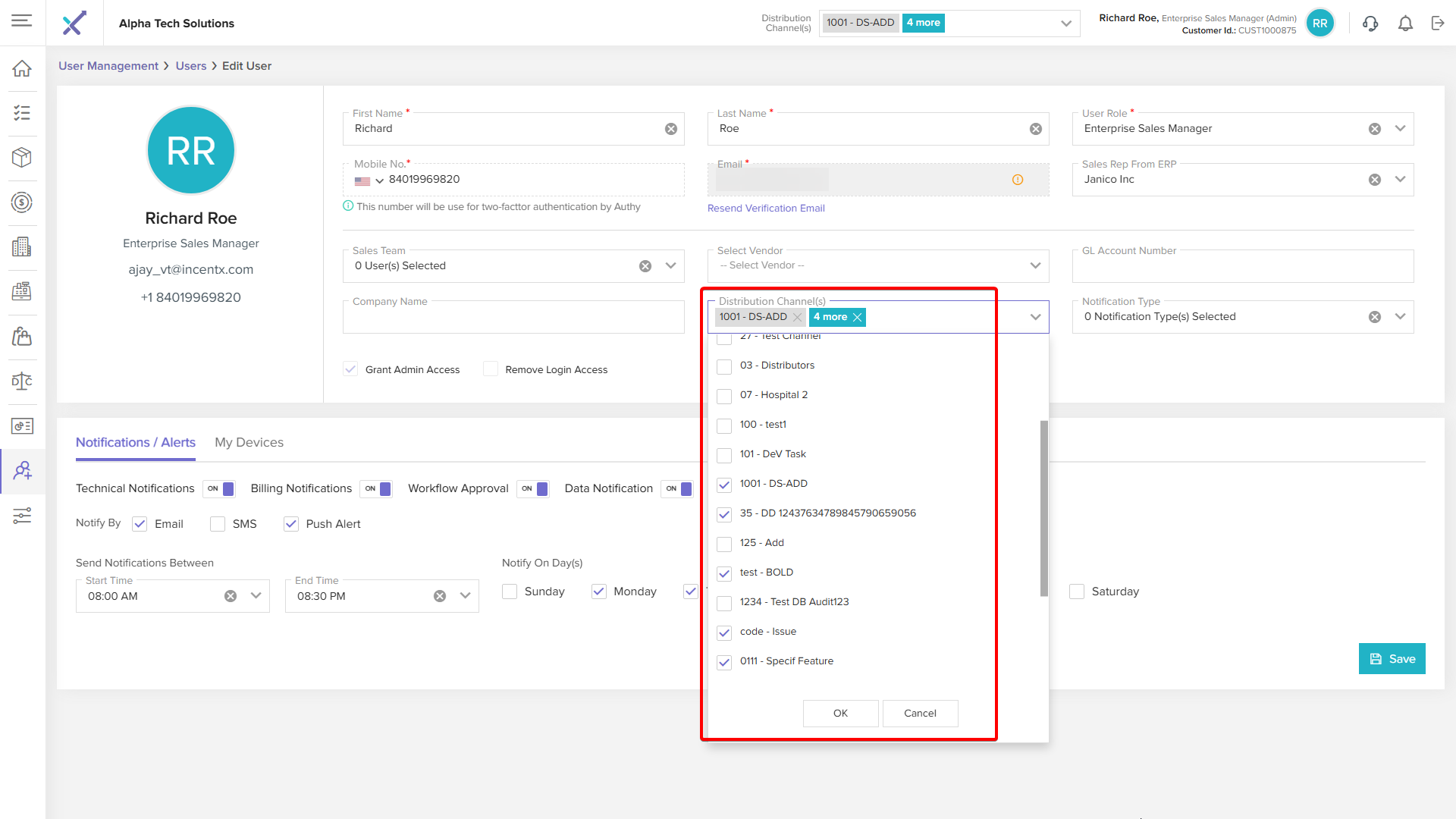Open the hamburger menu icon
The image size is (1456, 819).
coord(22,20)
